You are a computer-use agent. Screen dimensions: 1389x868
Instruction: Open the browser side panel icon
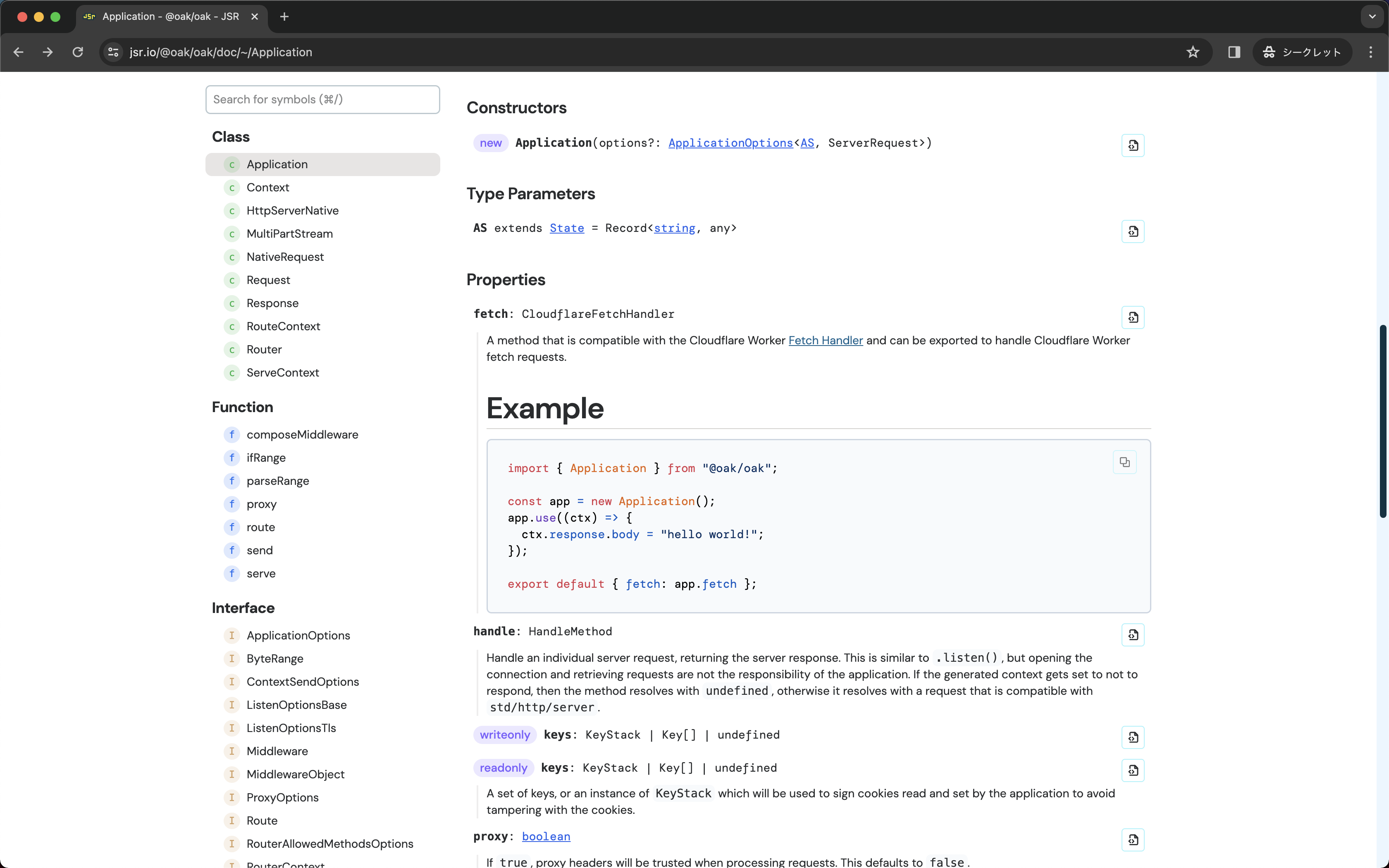1234,52
